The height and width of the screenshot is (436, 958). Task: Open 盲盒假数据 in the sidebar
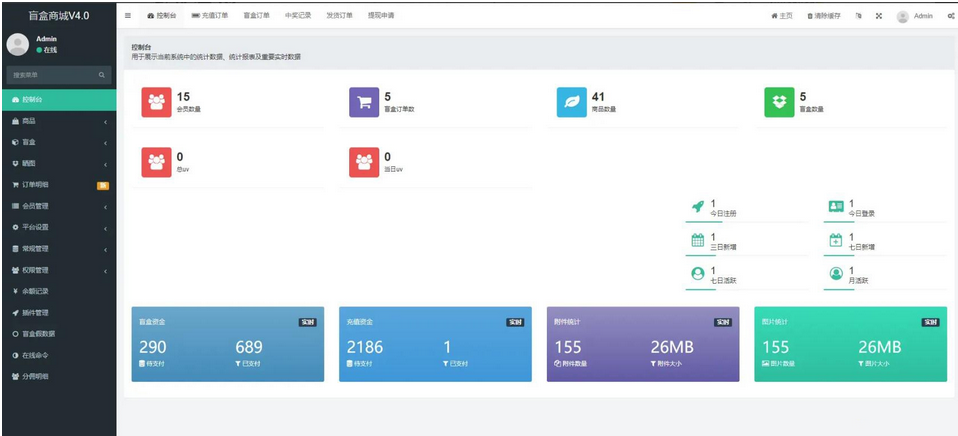coord(59,334)
